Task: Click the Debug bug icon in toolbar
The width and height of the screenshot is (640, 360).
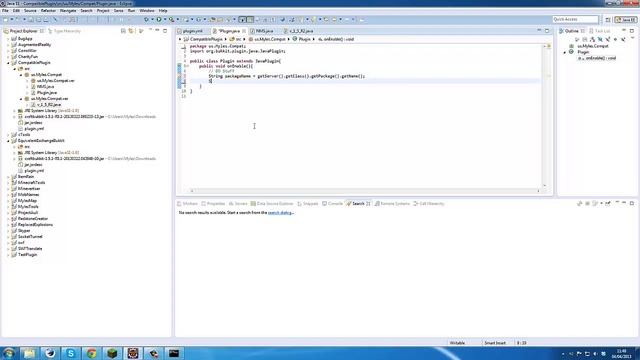Action: (146, 20)
